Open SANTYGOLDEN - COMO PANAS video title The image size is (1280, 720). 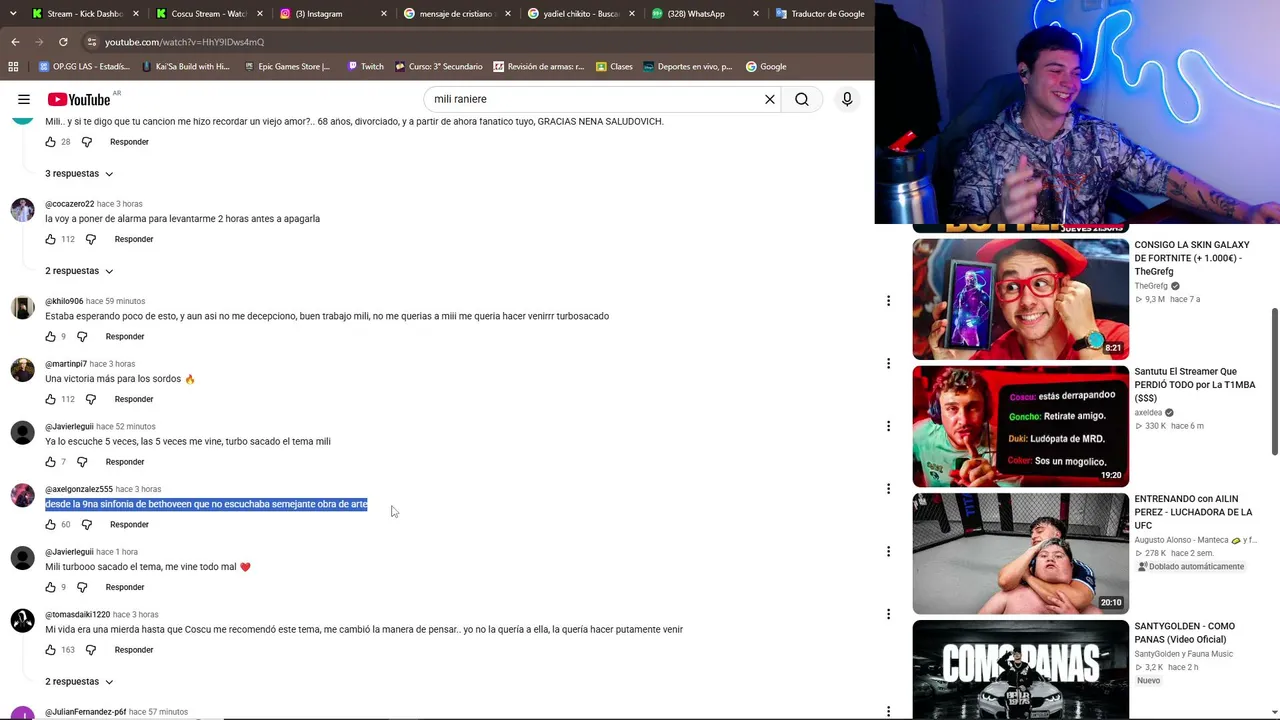(x=1184, y=633)
